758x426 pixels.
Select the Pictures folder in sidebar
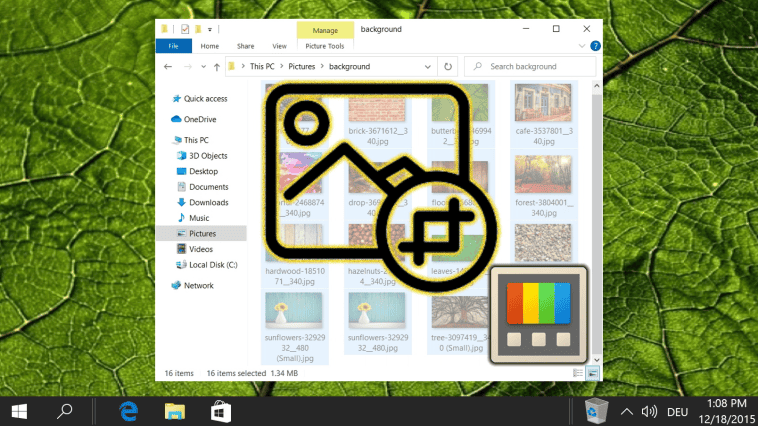[201, 234]
